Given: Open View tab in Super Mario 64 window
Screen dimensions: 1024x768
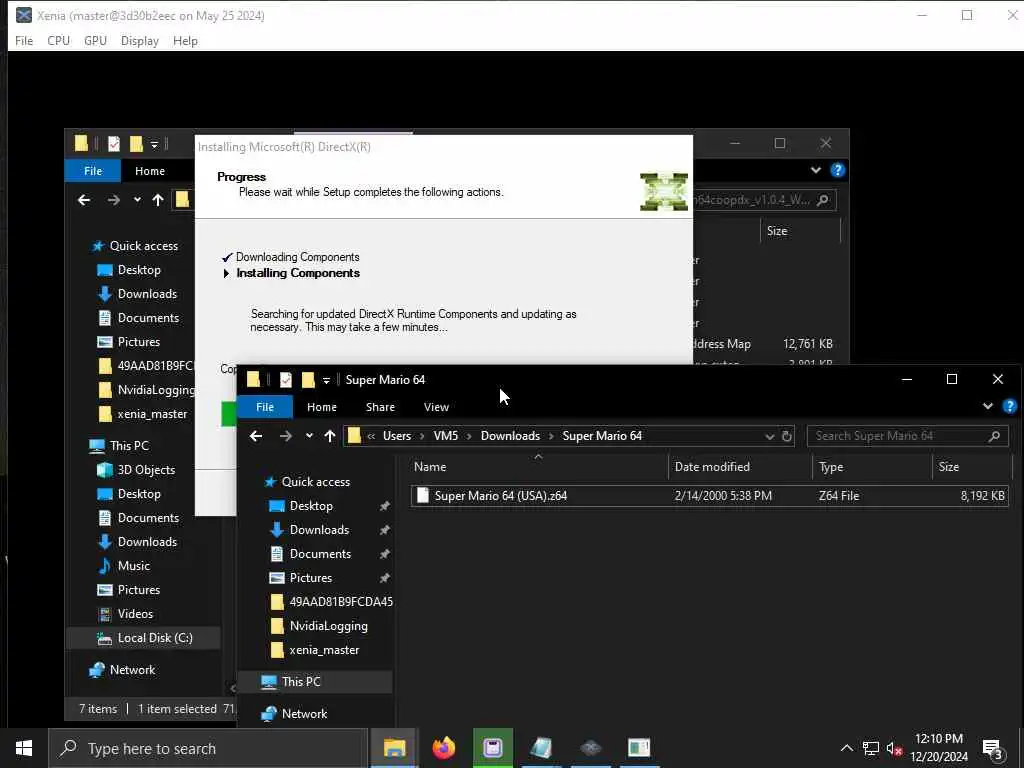Looking at the screenshot, I should pyautogui.click(x=436, y=407).
